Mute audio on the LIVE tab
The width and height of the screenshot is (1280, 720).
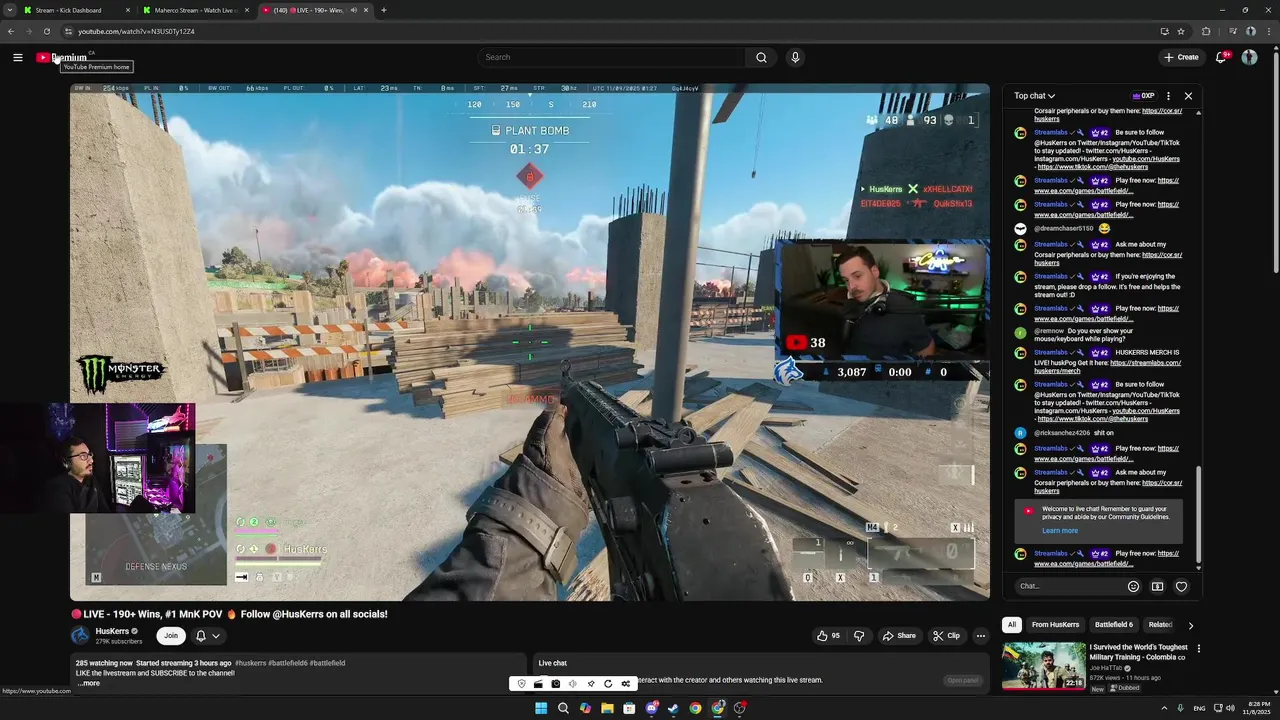click(354, 10)
